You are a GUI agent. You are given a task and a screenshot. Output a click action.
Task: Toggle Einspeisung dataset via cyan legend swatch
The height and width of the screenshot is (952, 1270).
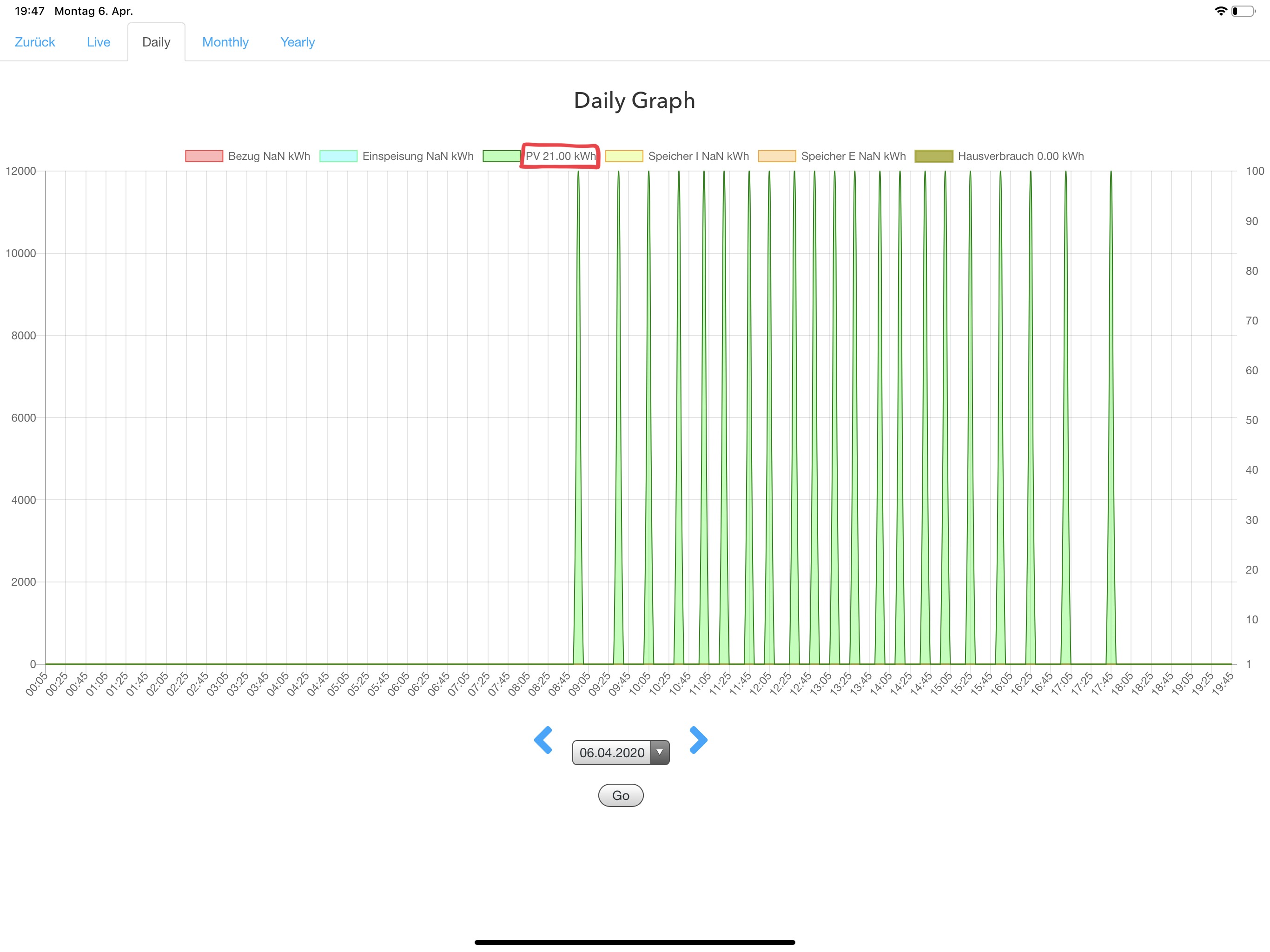click(x=338, y=156)
